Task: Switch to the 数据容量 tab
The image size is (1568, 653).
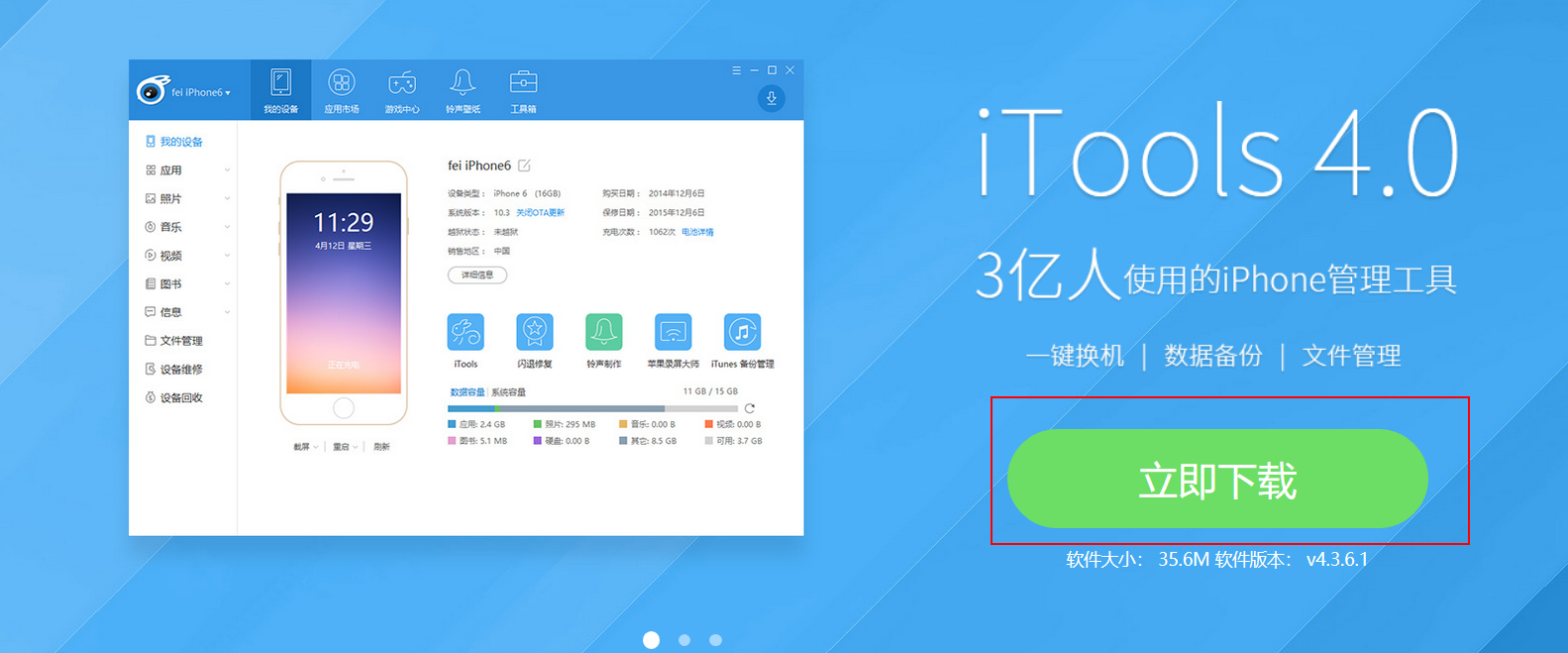Action: (x=468, y=392)
